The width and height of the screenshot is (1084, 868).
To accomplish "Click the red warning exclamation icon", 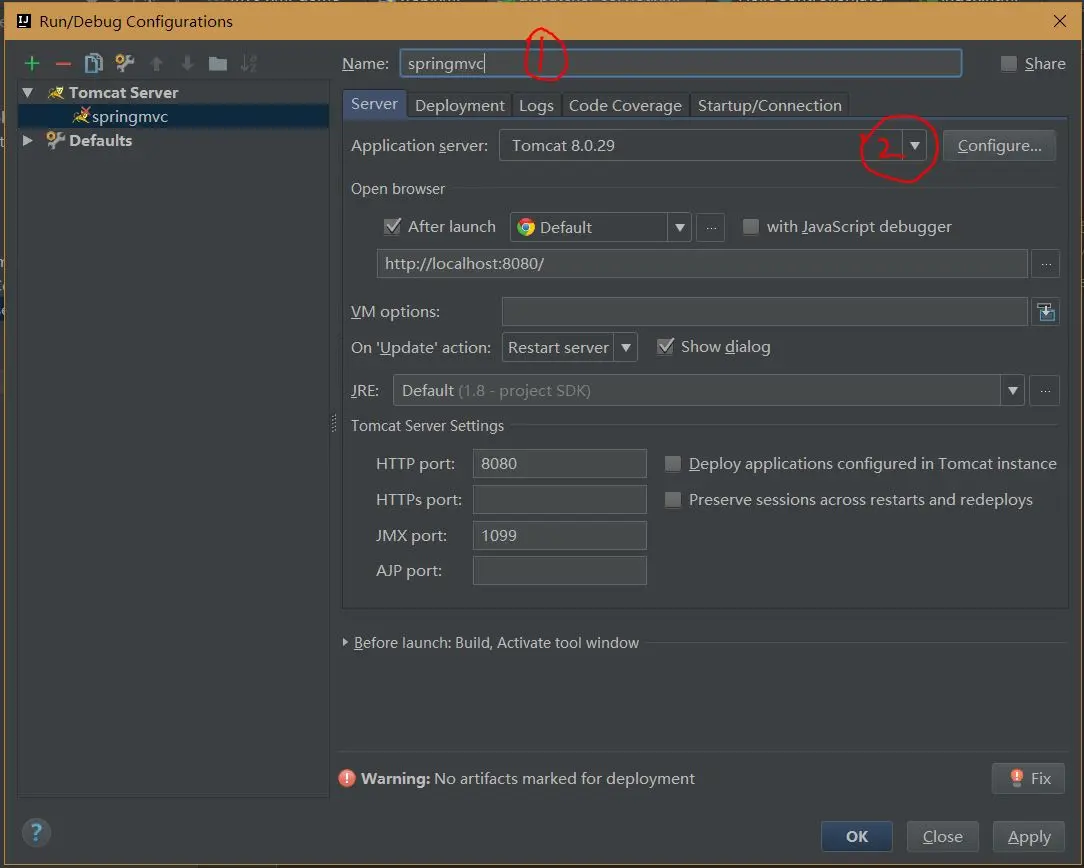I will (x=347, y=779).
